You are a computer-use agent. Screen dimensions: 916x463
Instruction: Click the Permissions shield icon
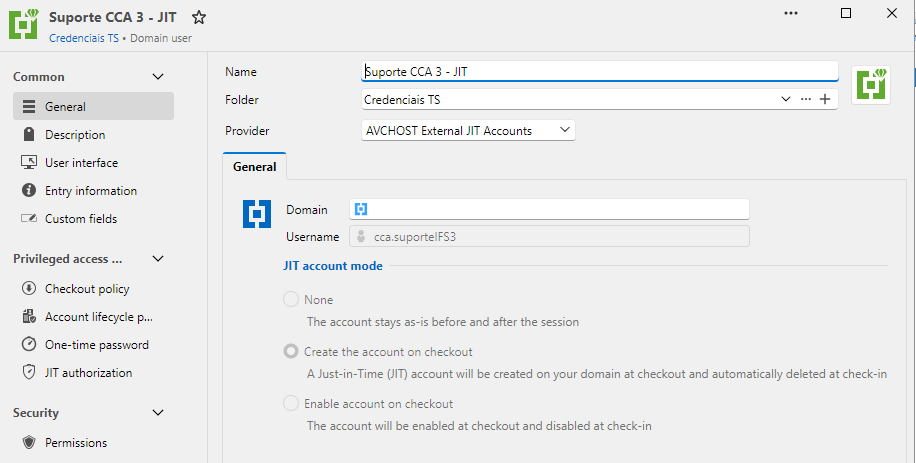29,443
